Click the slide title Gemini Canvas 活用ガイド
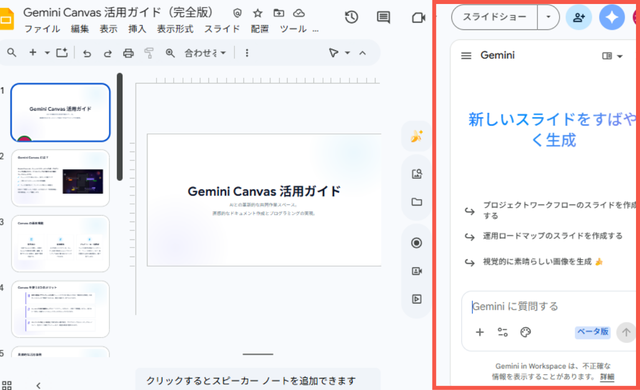 tap(264, 191)
